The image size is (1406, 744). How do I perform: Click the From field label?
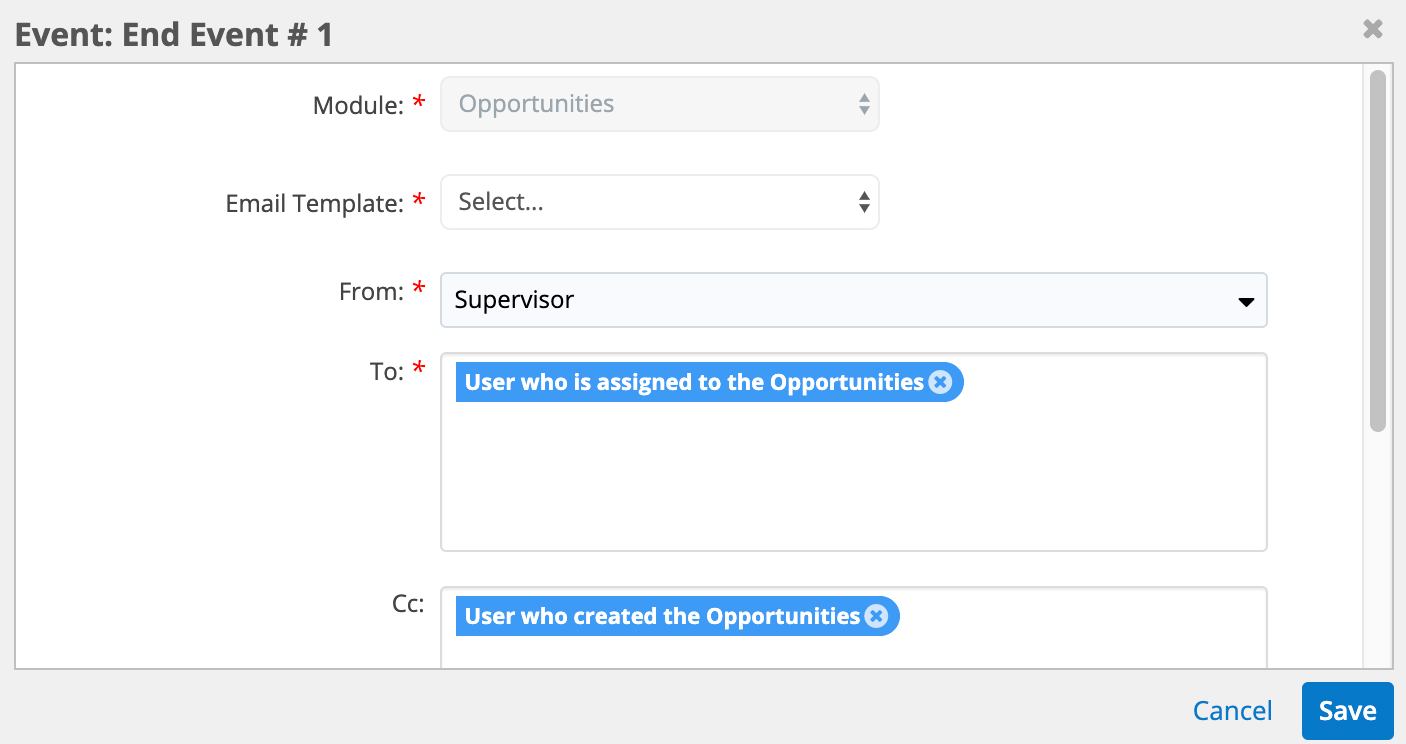pyautogui.click(x=372, y=292)
